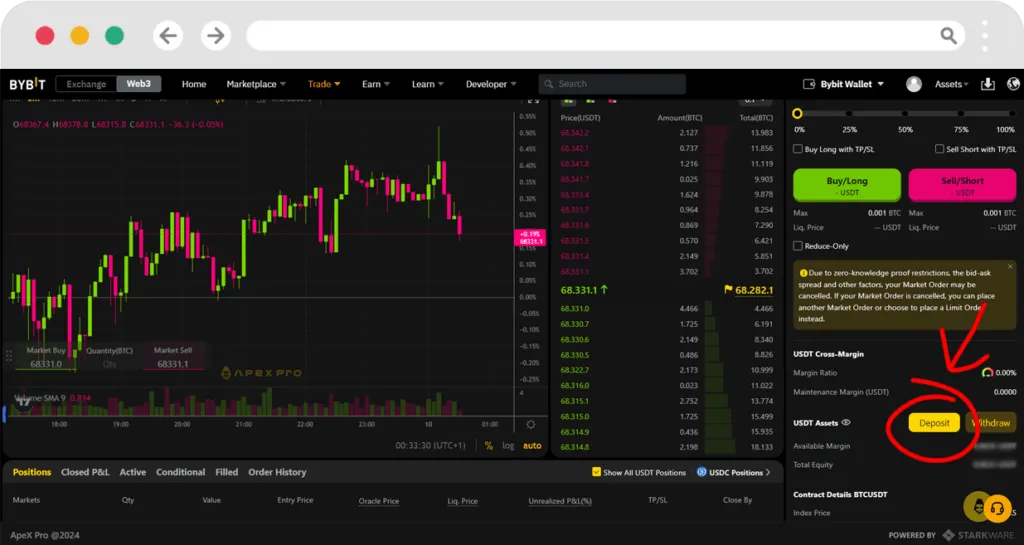
Task: Click the TradingView logo on chart
Action: click(x=23, y=401)
